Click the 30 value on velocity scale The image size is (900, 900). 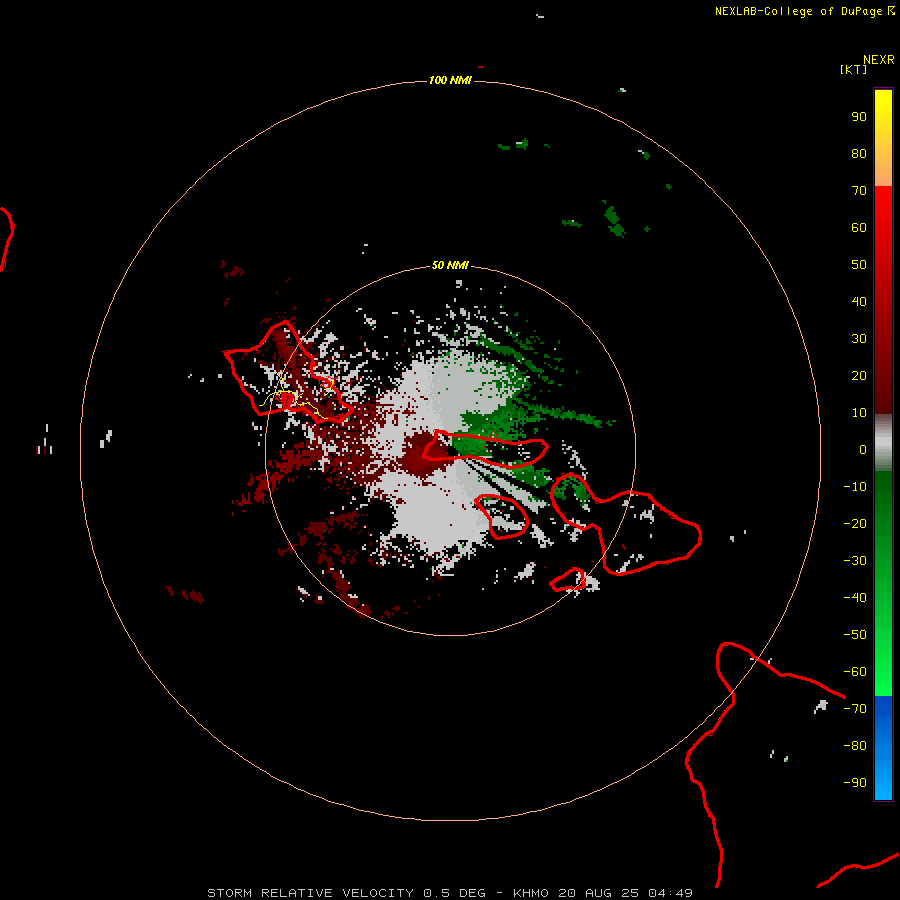tap(859, 339)
